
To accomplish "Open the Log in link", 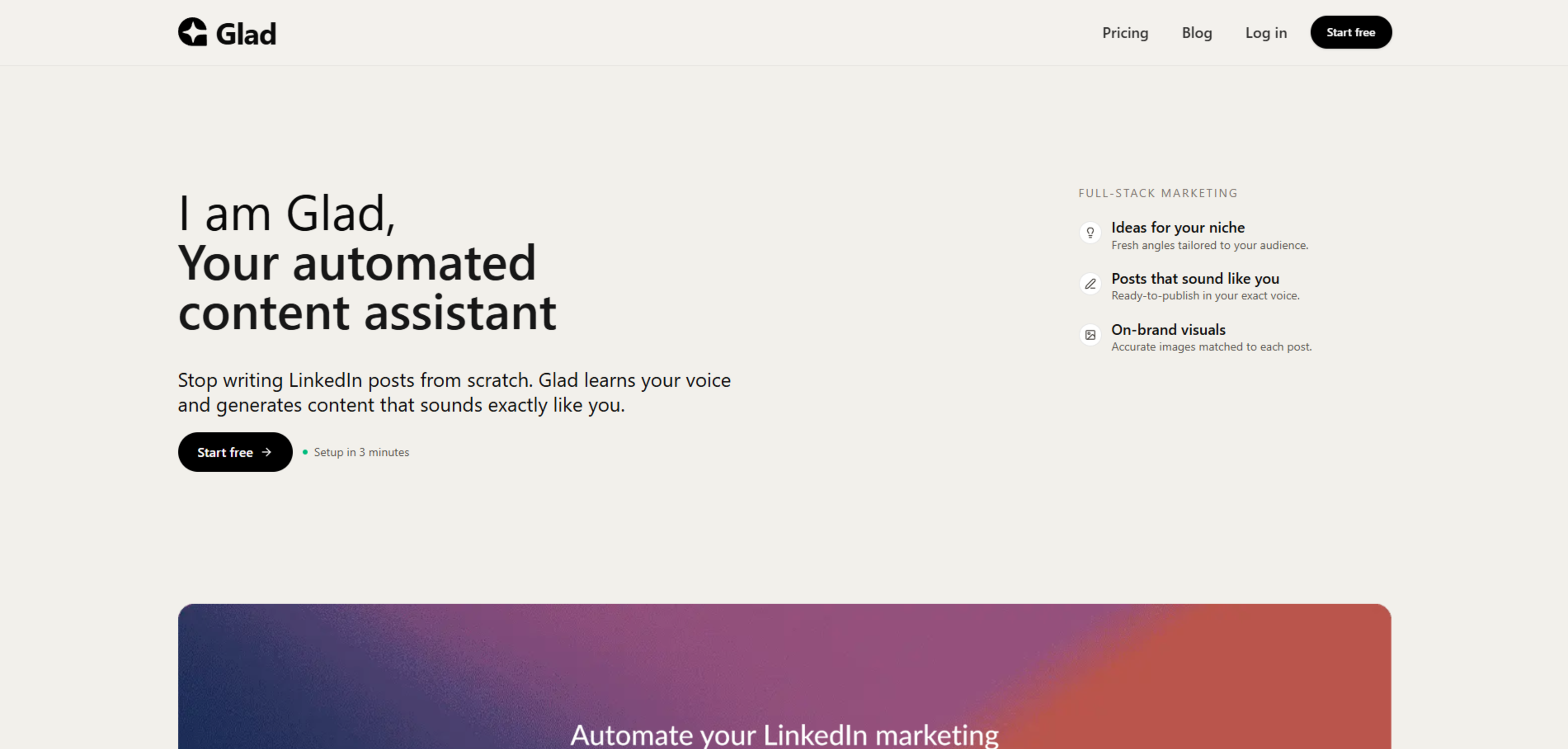I will [x=1265, y=32].
